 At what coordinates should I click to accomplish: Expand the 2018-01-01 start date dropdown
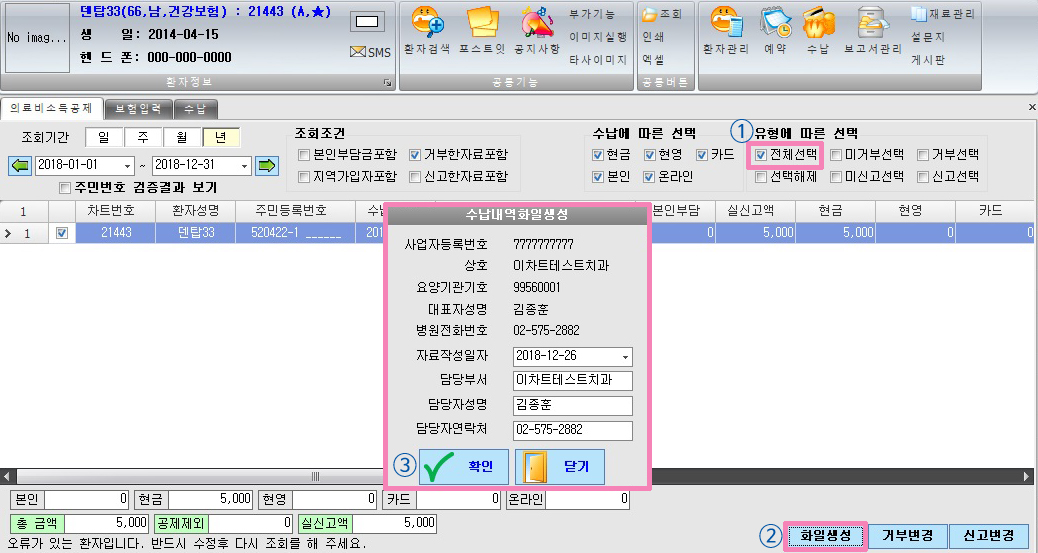(x=127, y=166)
